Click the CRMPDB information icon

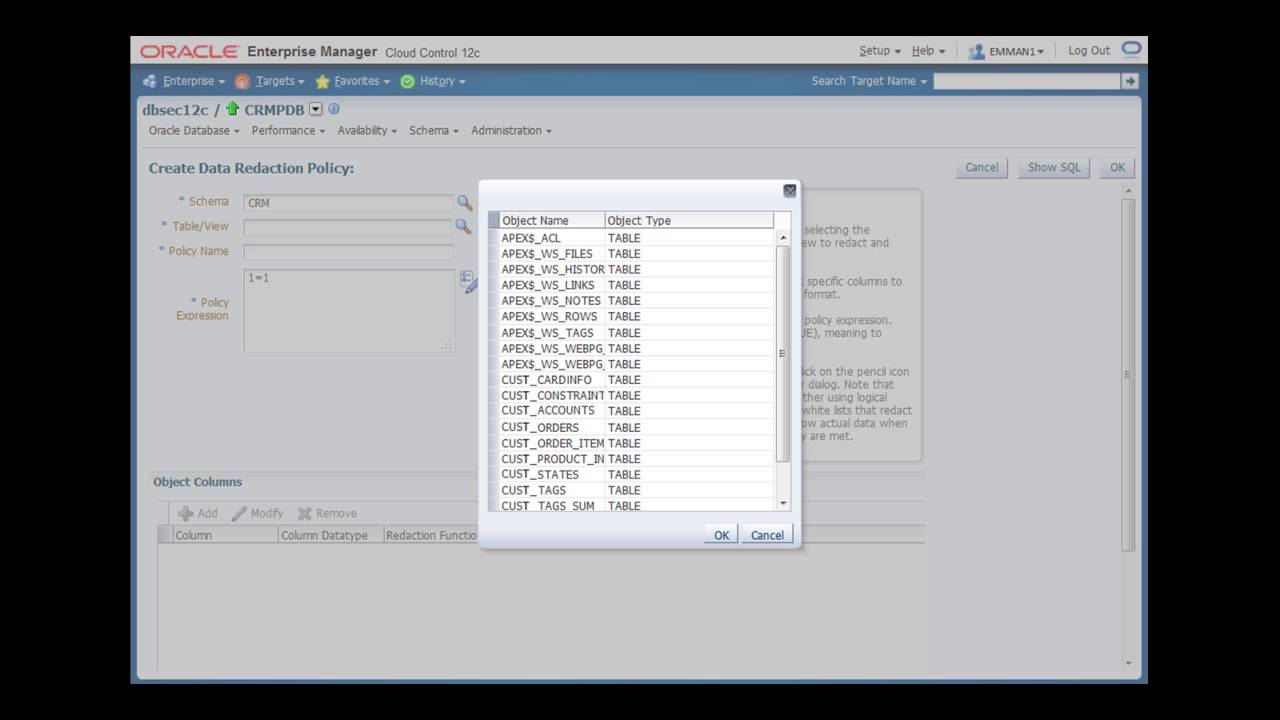coord(334,109)
